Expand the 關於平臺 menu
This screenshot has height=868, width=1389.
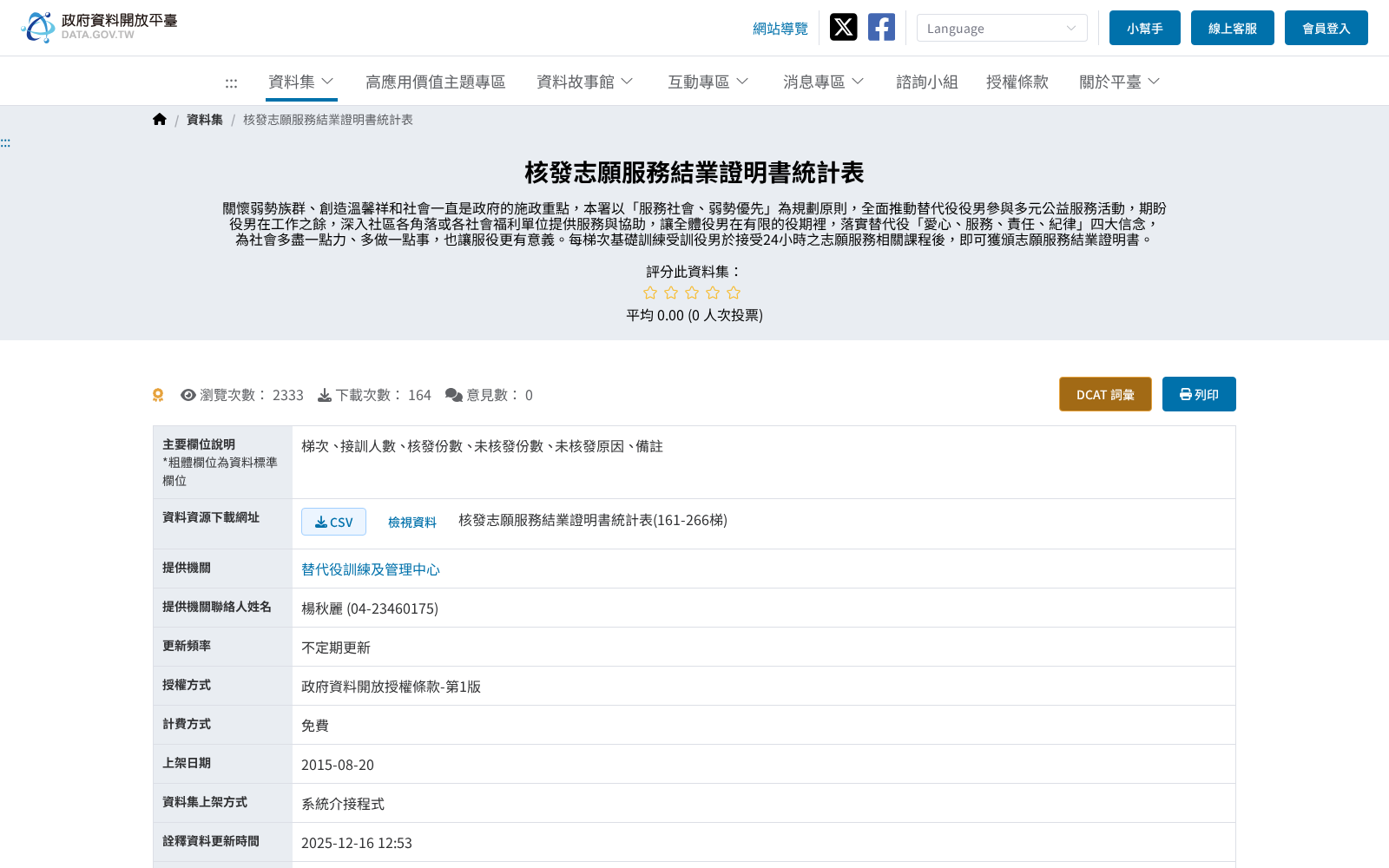click(x=1119, y=82)
